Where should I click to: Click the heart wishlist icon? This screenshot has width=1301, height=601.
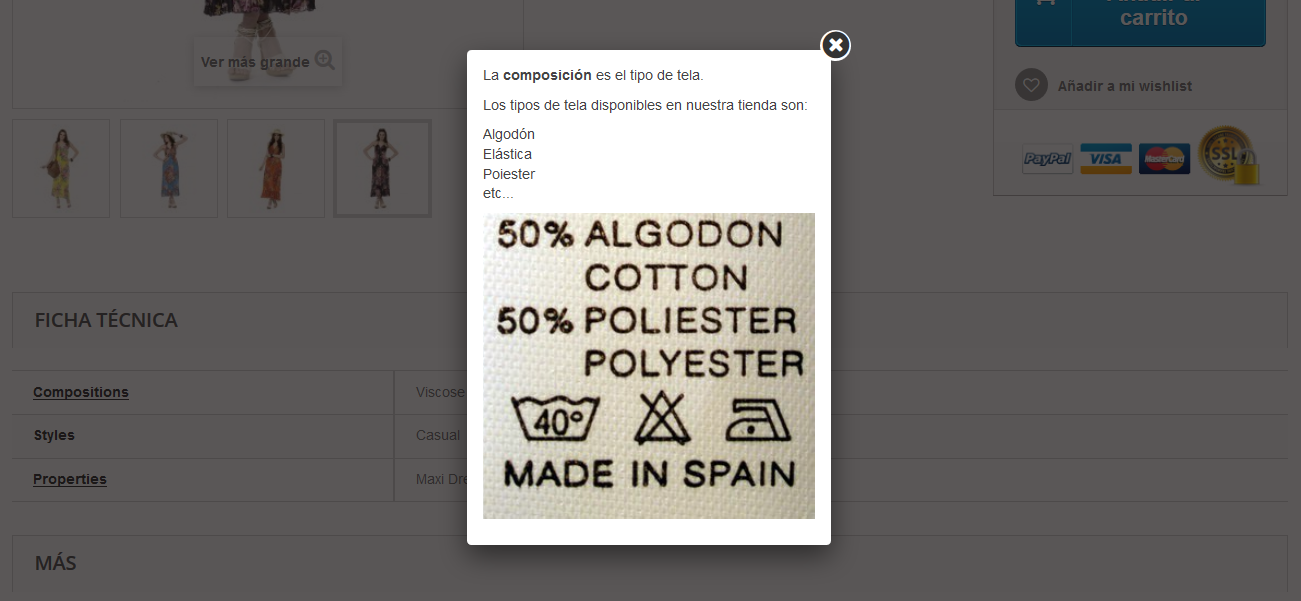(1031, 85)
